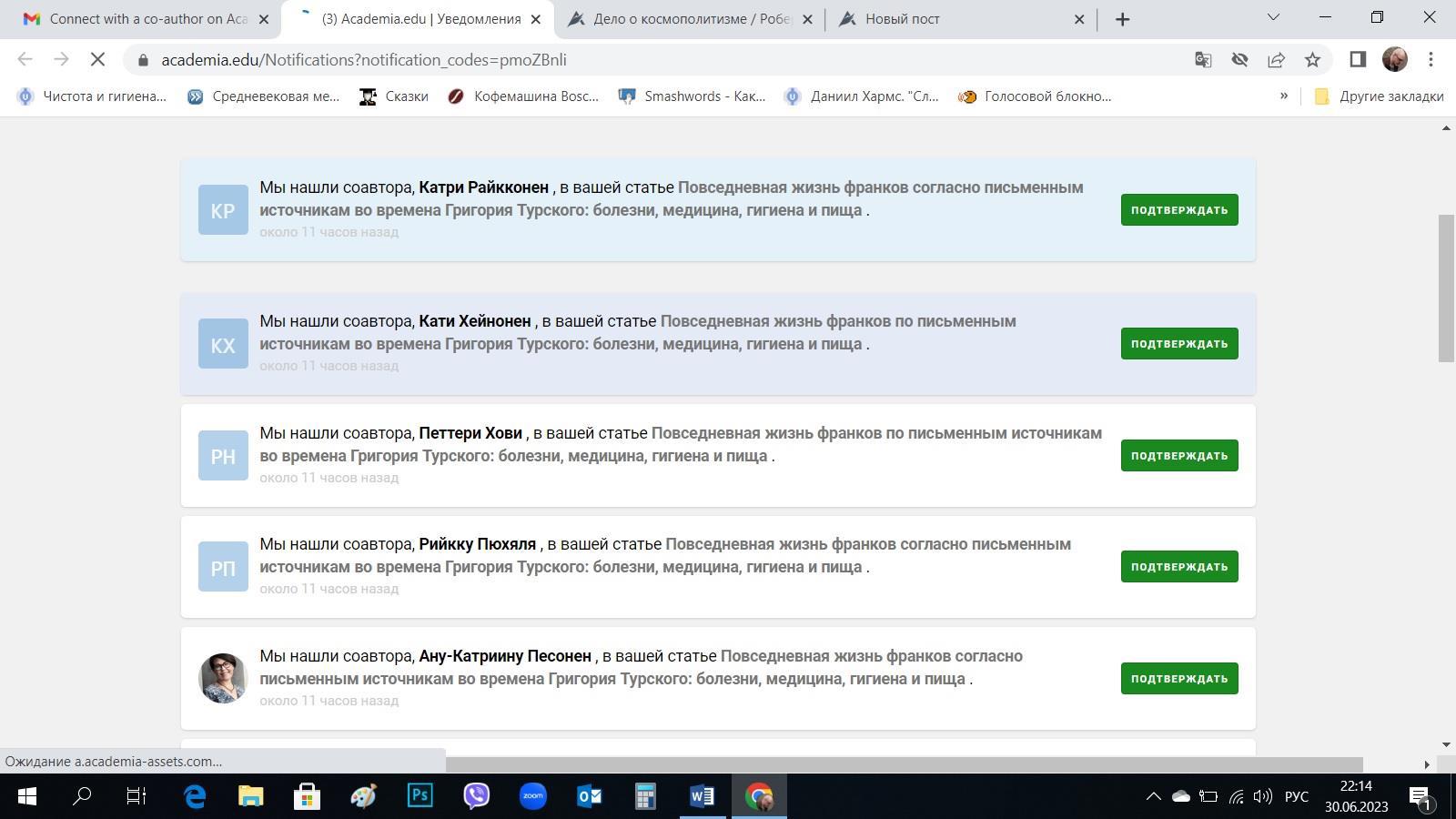Launch Viber from the taskbar

coord(476,796)
